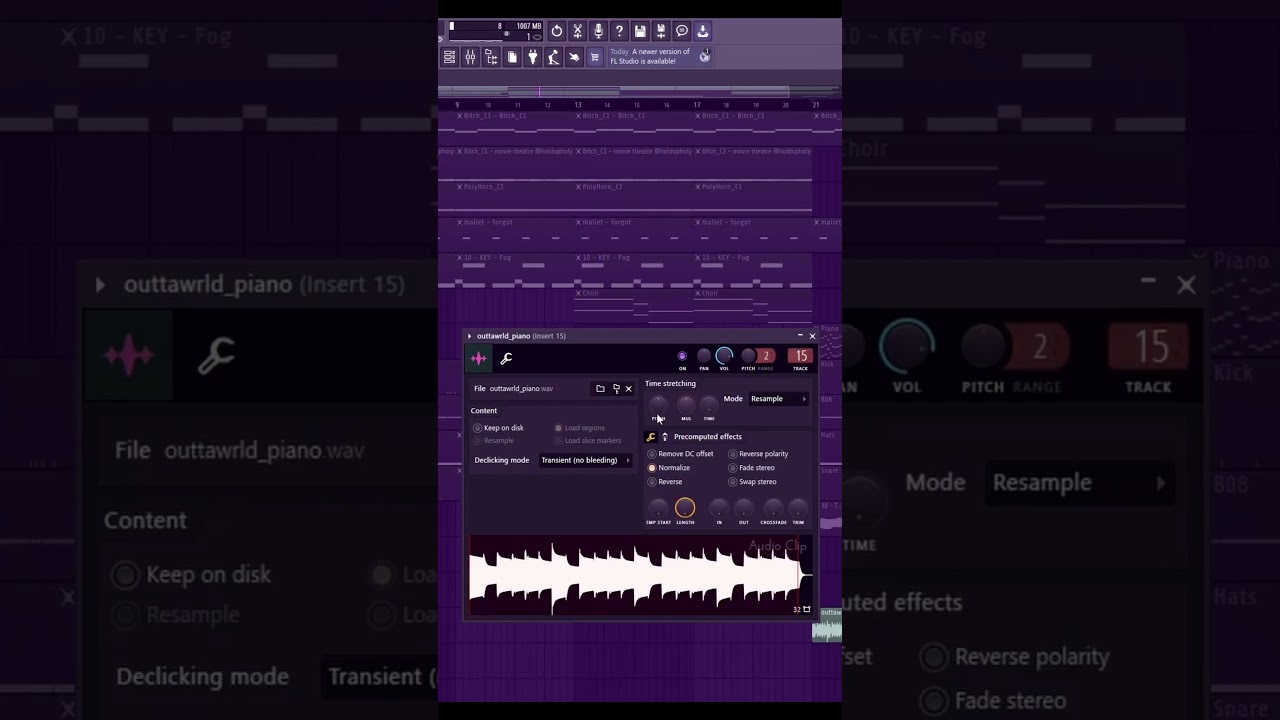
Task: Enable Load regions option
Action: [580, 428]
